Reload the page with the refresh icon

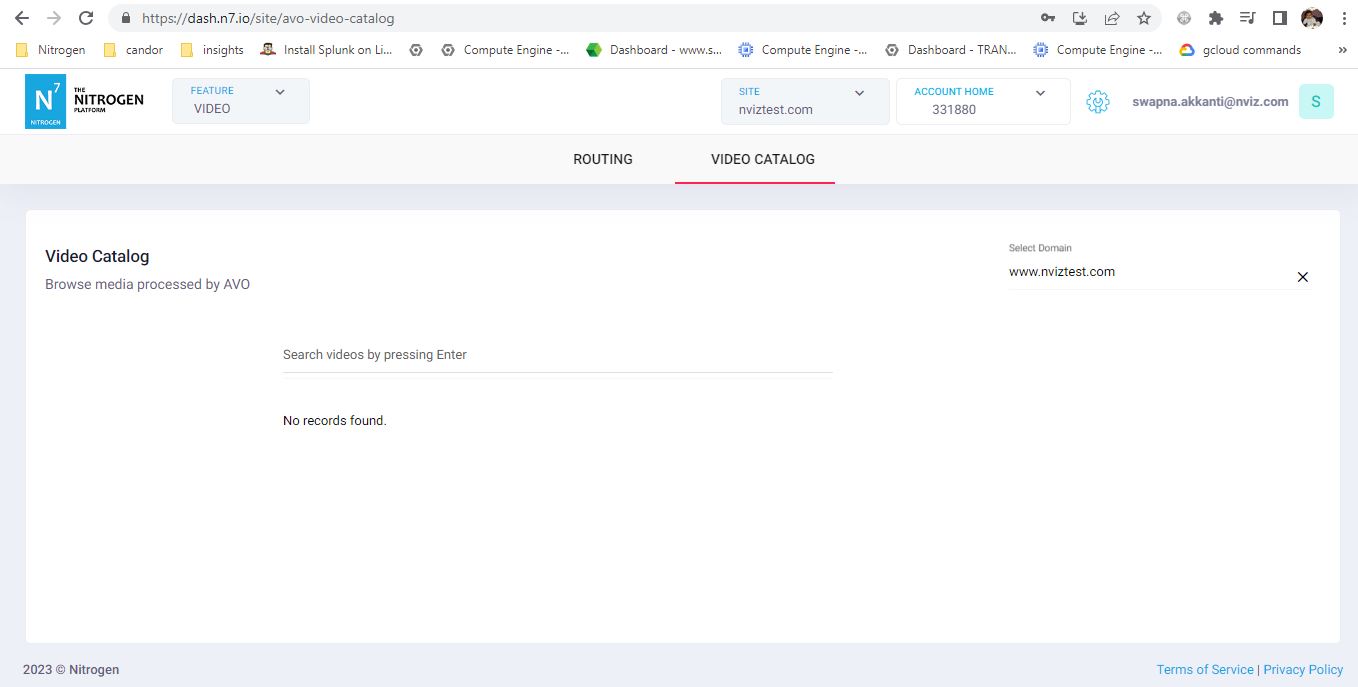click(85, 17)
